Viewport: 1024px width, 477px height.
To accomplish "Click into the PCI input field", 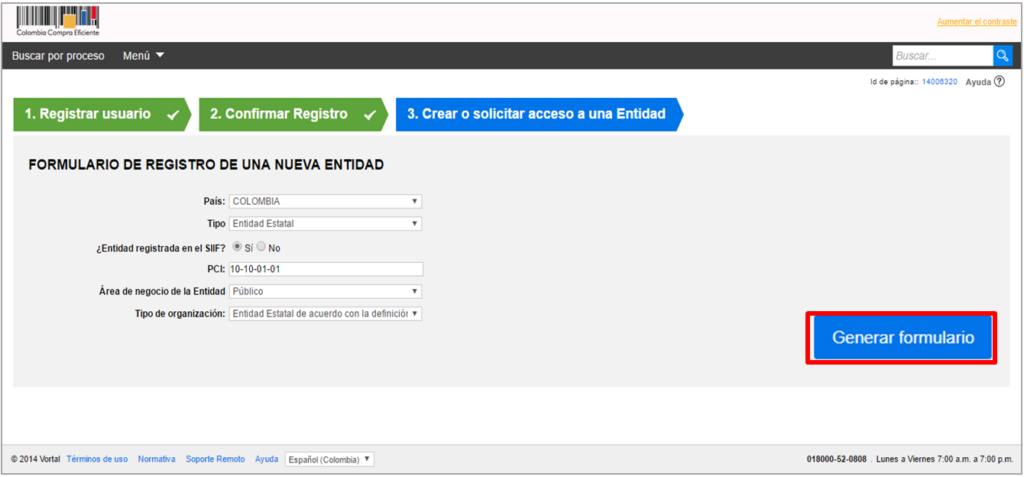I will pyautogui.click(x=325, y=269).
